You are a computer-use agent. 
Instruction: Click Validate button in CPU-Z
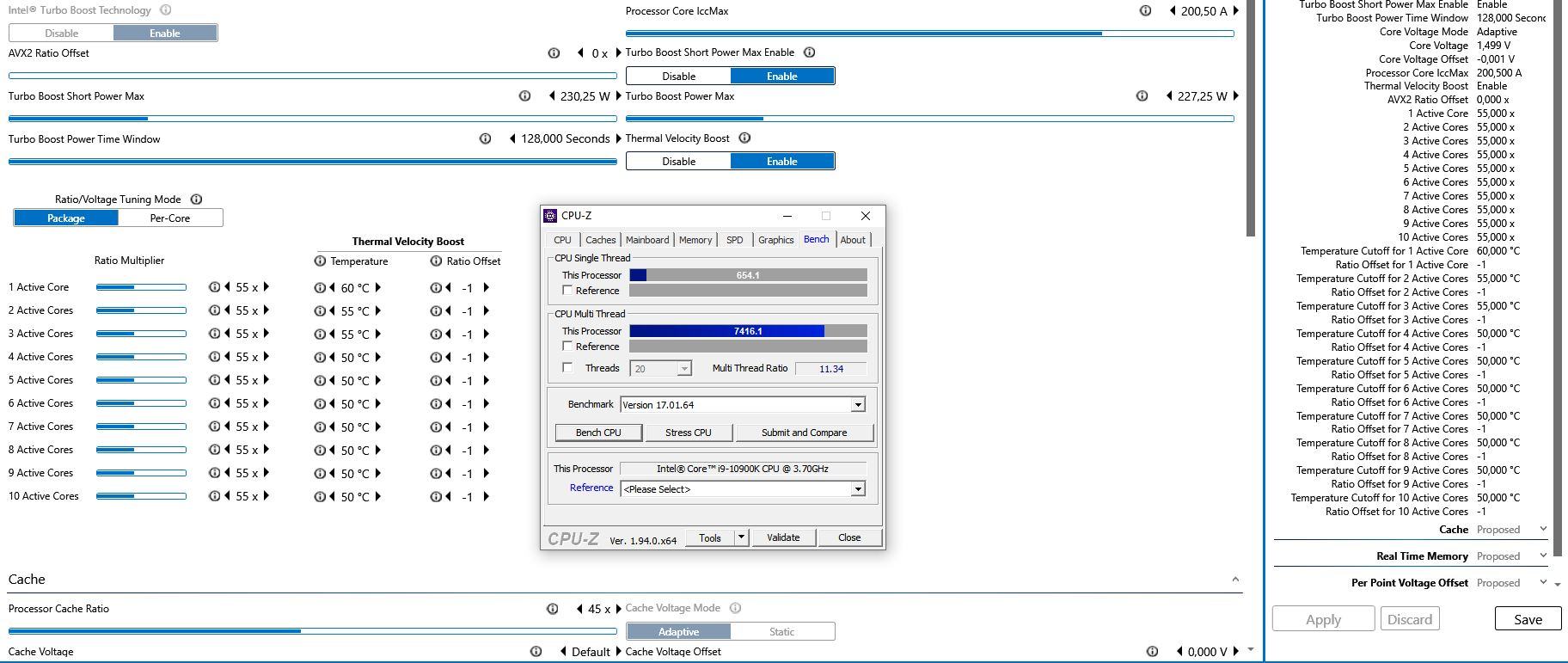[783, 537]
